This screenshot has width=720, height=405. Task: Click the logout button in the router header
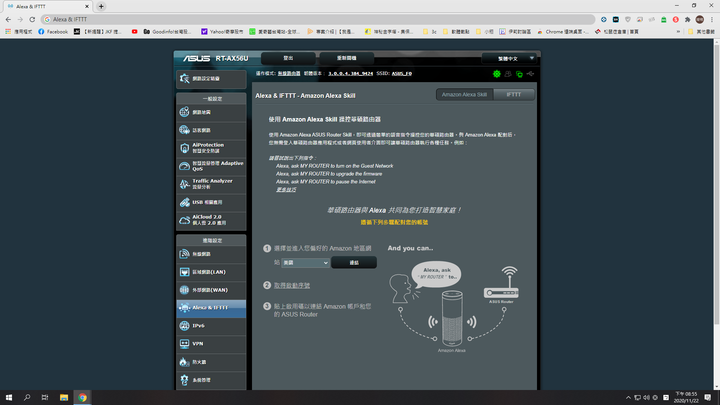288,58
